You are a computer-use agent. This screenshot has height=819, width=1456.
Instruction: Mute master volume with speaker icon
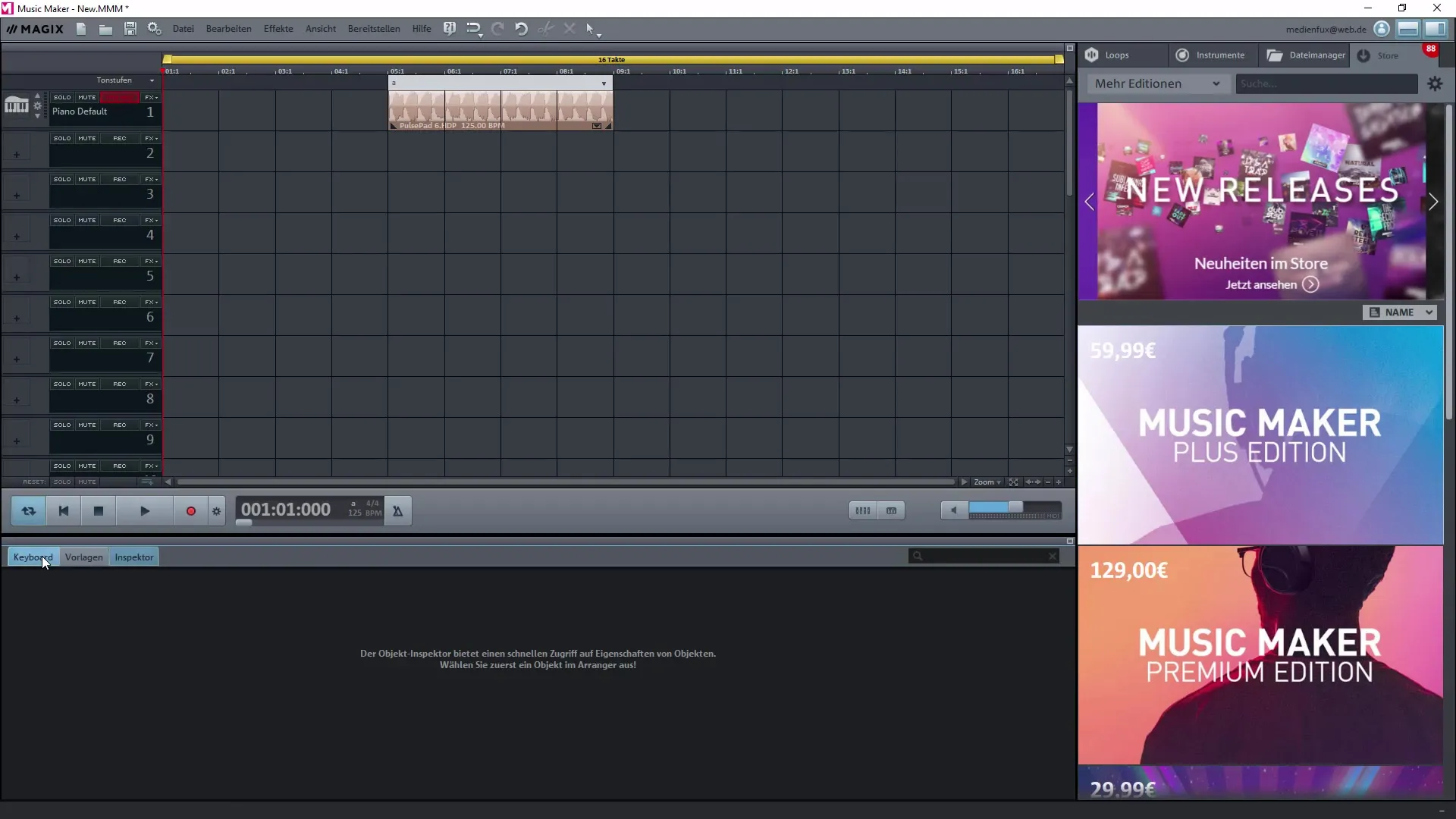pos(955,510)
